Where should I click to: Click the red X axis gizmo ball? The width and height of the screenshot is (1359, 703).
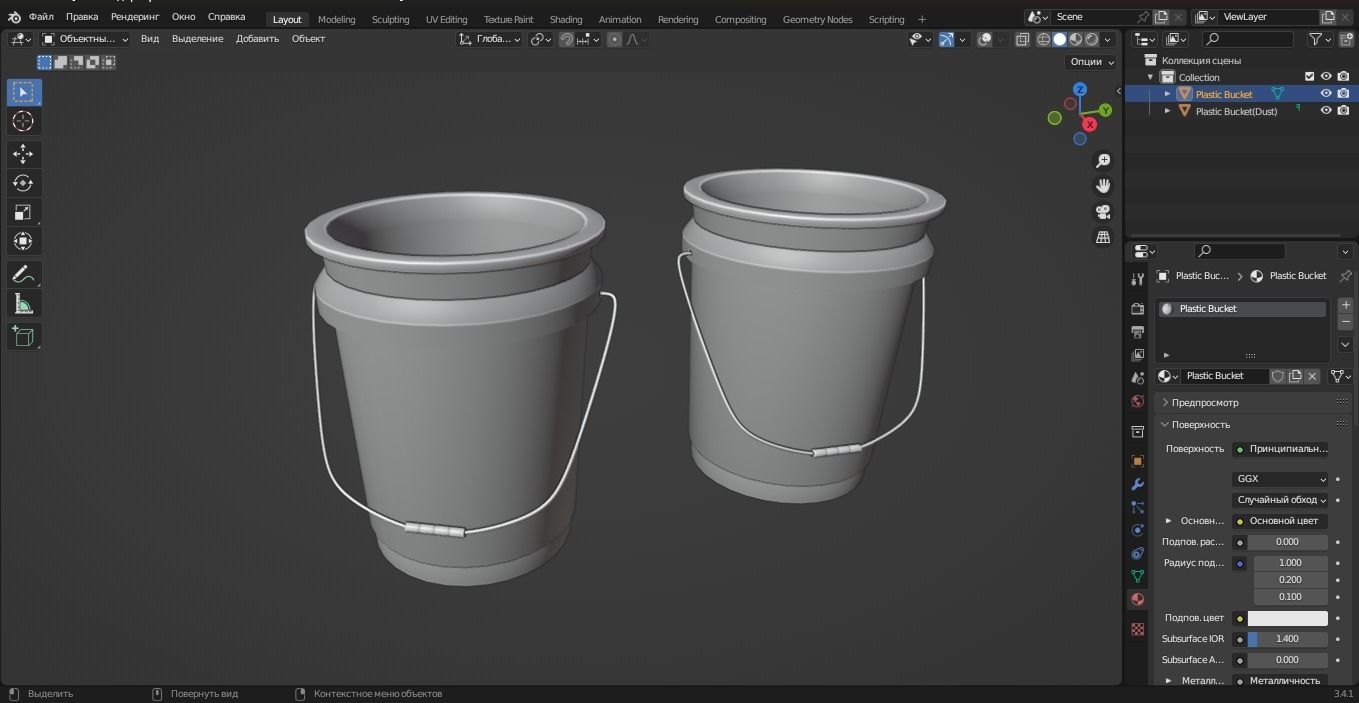[x=1090, y=125]
